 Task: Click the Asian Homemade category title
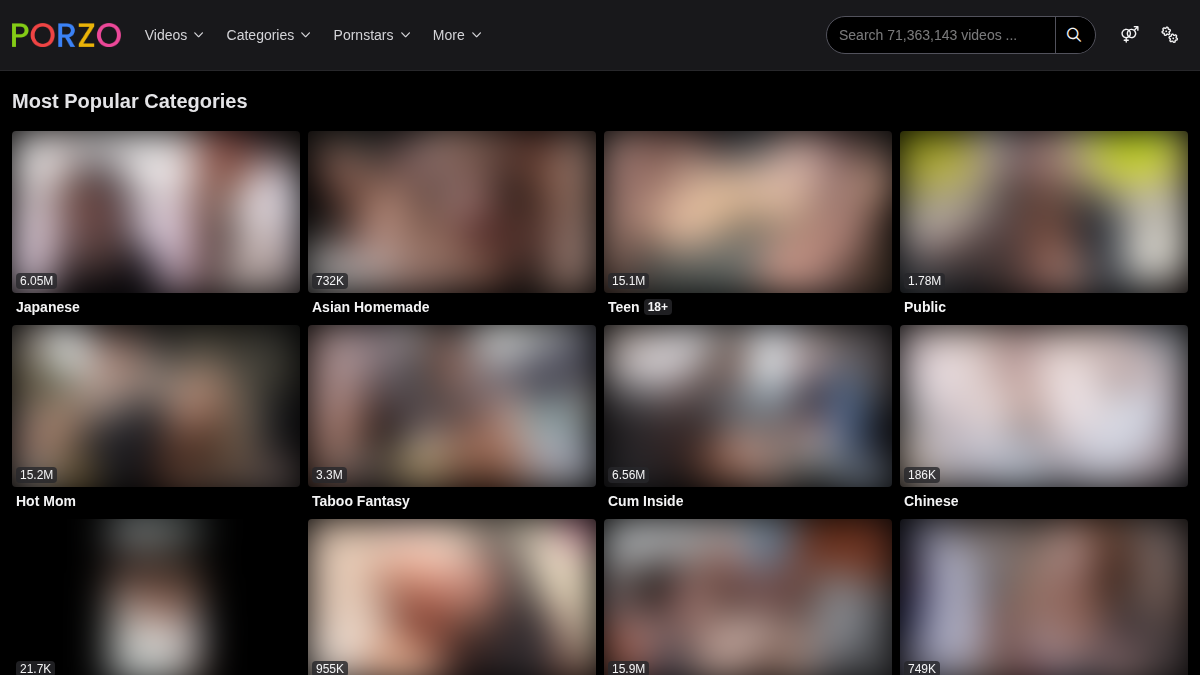371,307
